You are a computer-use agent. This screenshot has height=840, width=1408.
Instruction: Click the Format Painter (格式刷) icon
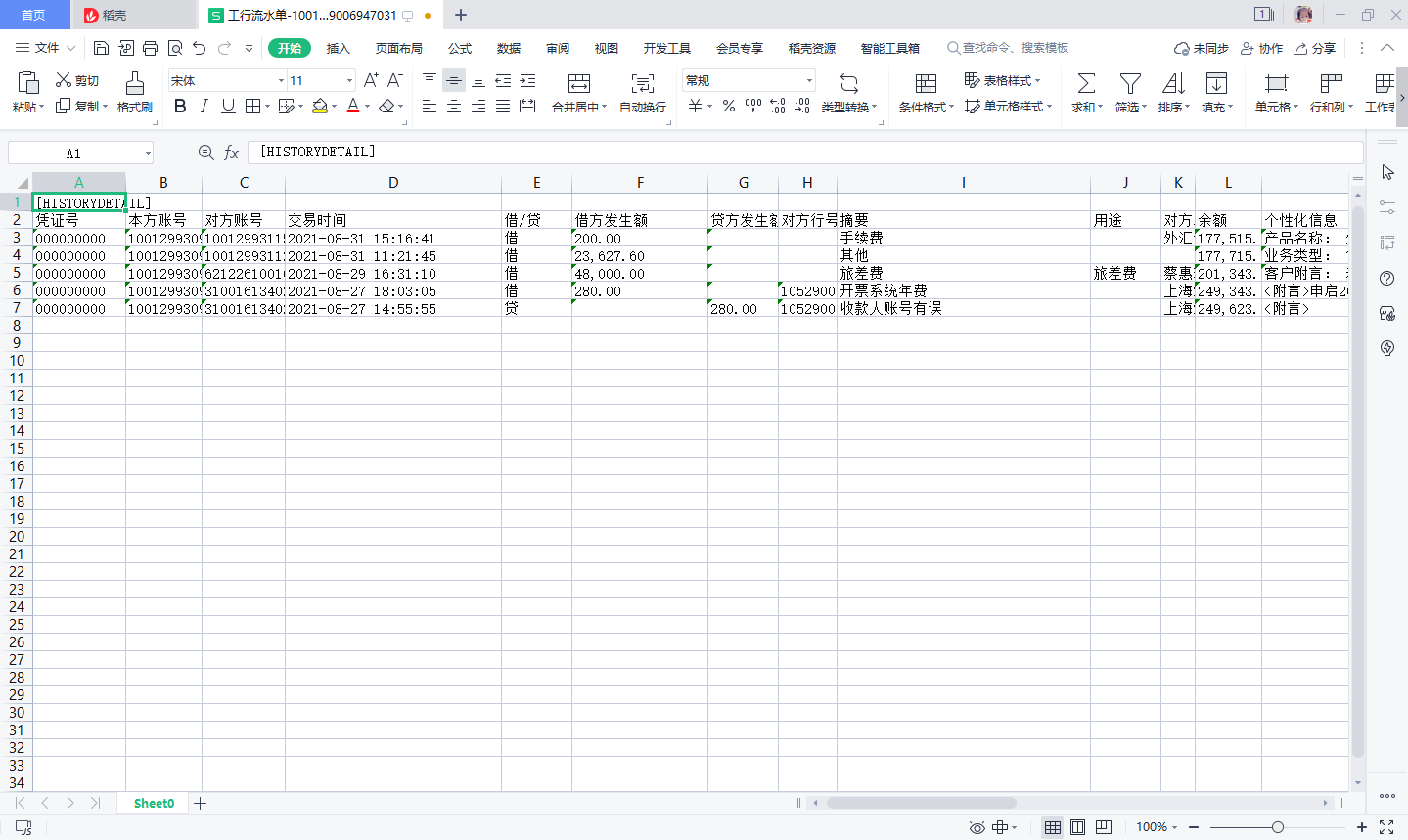pyautogui.click(x=135, y=83)
